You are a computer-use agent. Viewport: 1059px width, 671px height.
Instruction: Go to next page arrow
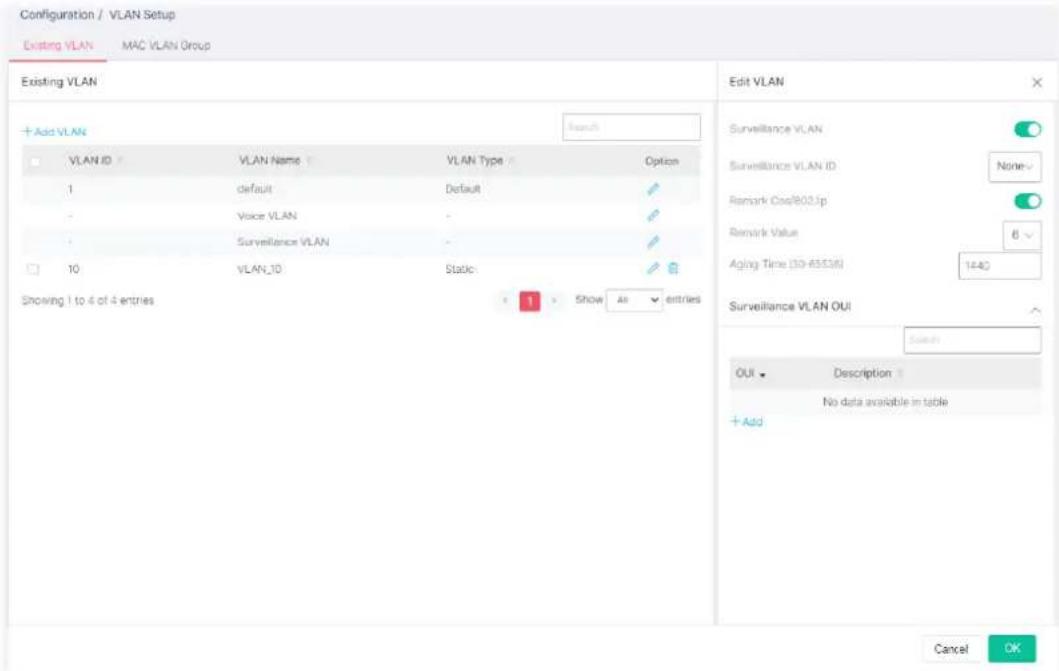[x=554, y=300]
